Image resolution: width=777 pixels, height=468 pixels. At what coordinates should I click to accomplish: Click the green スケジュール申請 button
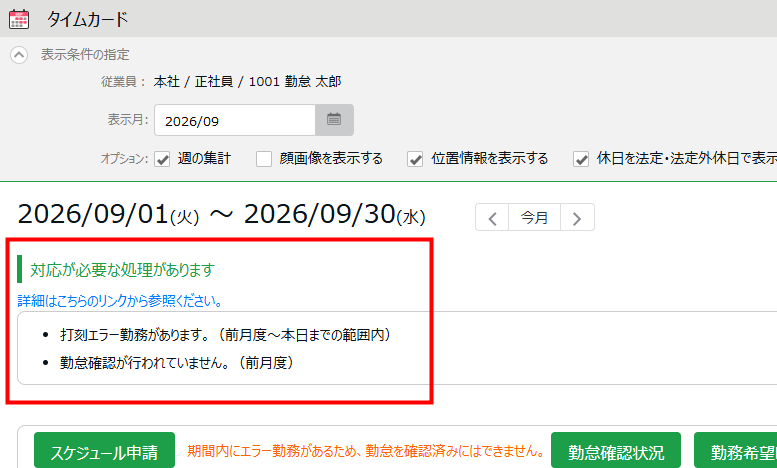[105, 452]
